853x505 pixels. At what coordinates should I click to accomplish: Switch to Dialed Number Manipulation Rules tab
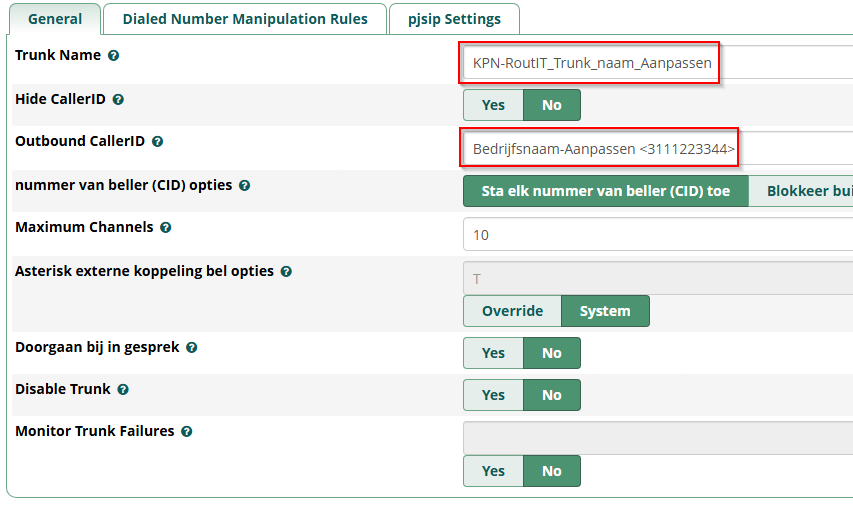[245, 19]
